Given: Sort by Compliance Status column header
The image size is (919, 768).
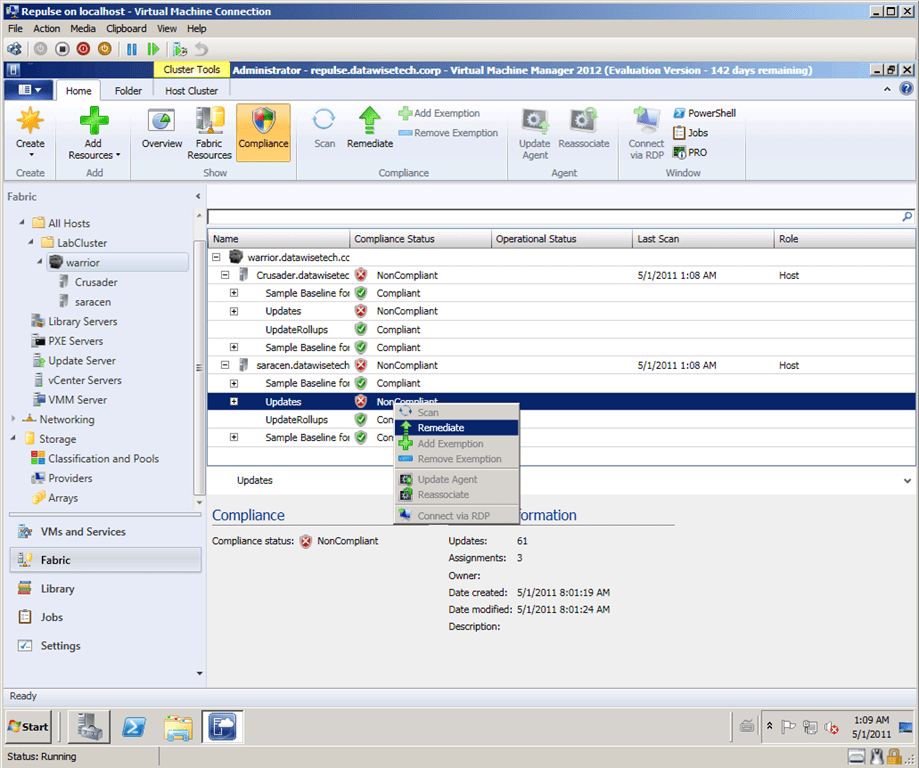Looking at the screenshot, I should (420, 239).
